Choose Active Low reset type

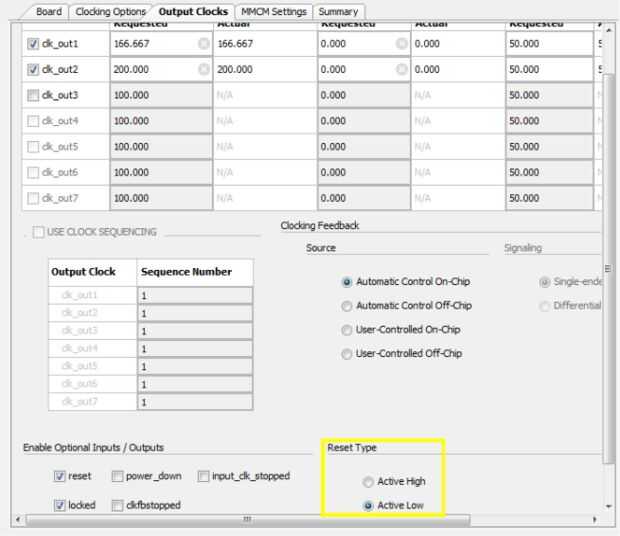click(x=368, y=506)
